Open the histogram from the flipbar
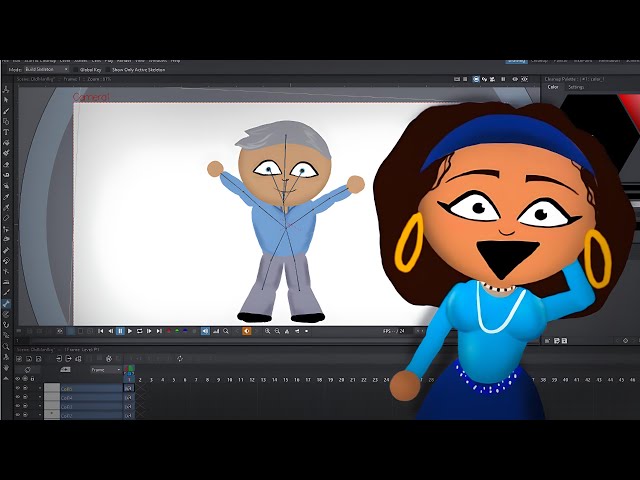 [x=216, y=331]
